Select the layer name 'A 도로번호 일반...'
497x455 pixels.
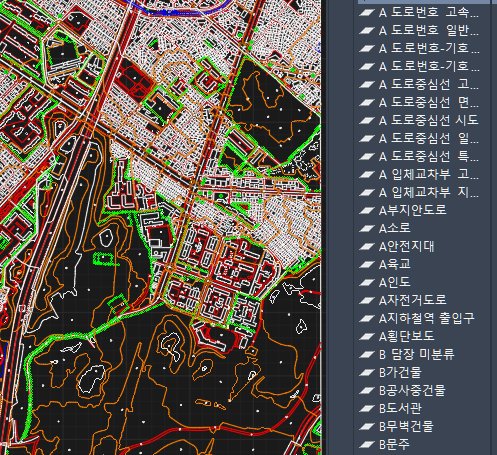click(x=429, y=31)
